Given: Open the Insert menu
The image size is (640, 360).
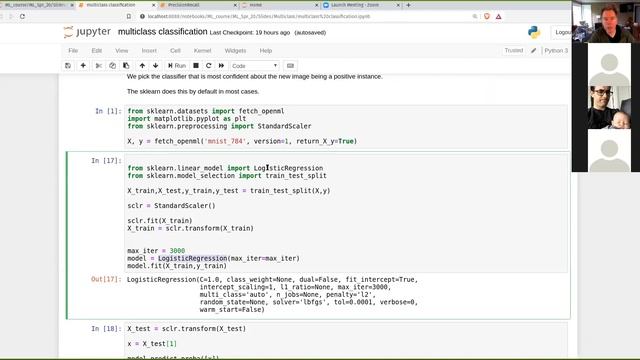Looking at the screenshot, I should (x=149, y=51).
